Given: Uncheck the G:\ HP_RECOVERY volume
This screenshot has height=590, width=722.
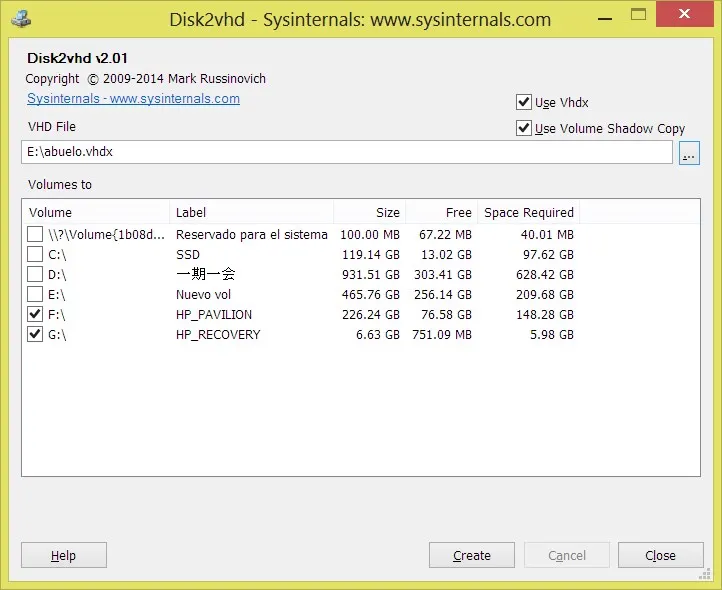Looking at the screenshot, I should click(x=35, y=334).
